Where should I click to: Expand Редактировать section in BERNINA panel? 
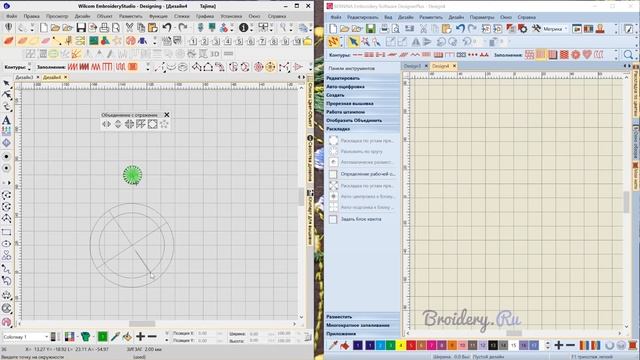click(362, 78)
